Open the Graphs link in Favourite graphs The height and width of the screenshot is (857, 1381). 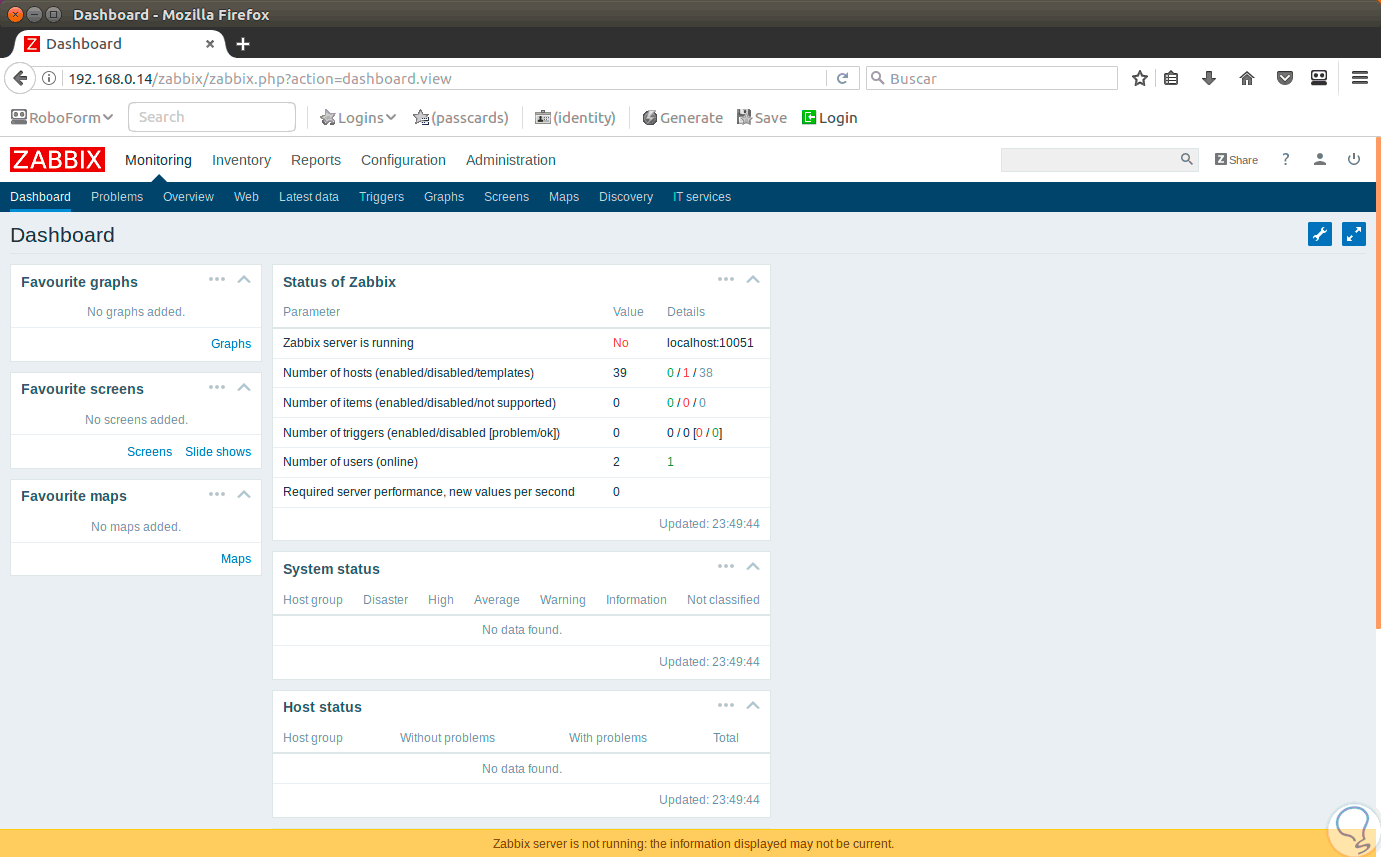pos(231,344)
